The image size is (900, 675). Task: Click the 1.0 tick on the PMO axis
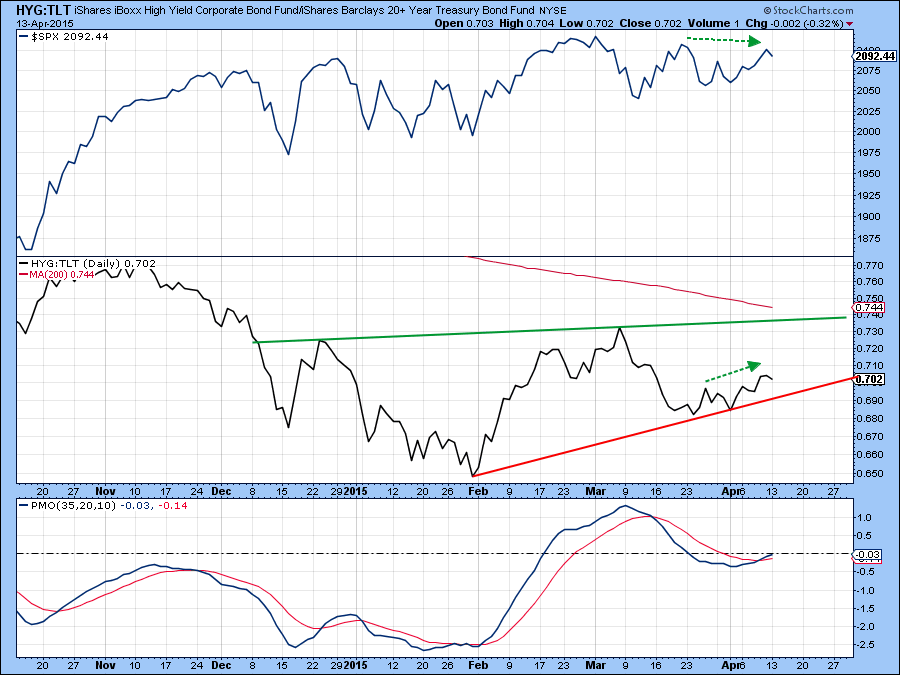pos(864,518)
